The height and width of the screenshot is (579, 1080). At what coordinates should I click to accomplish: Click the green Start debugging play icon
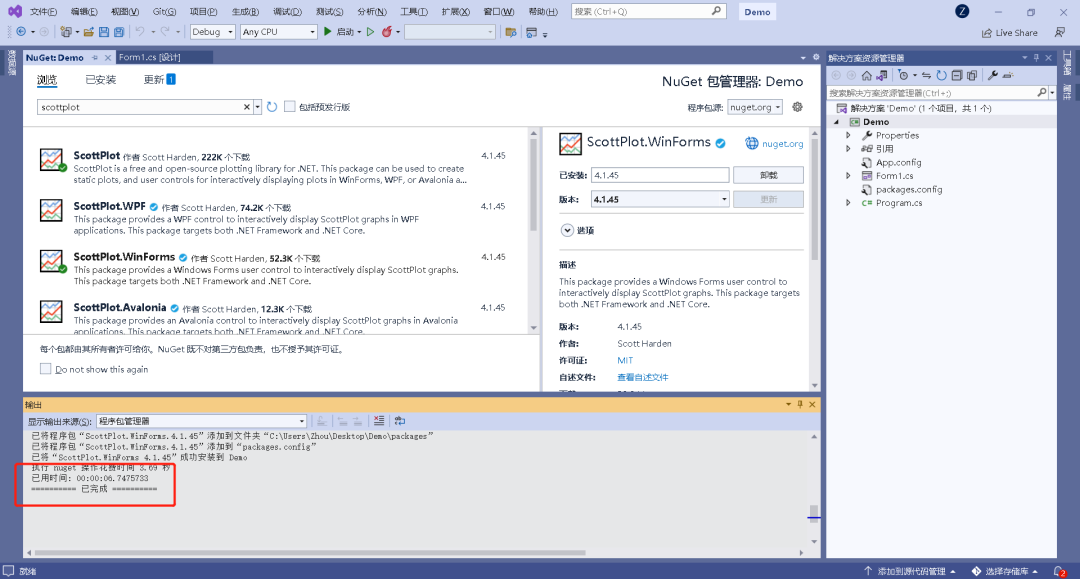pyautogui.click(x=327, y=32)
